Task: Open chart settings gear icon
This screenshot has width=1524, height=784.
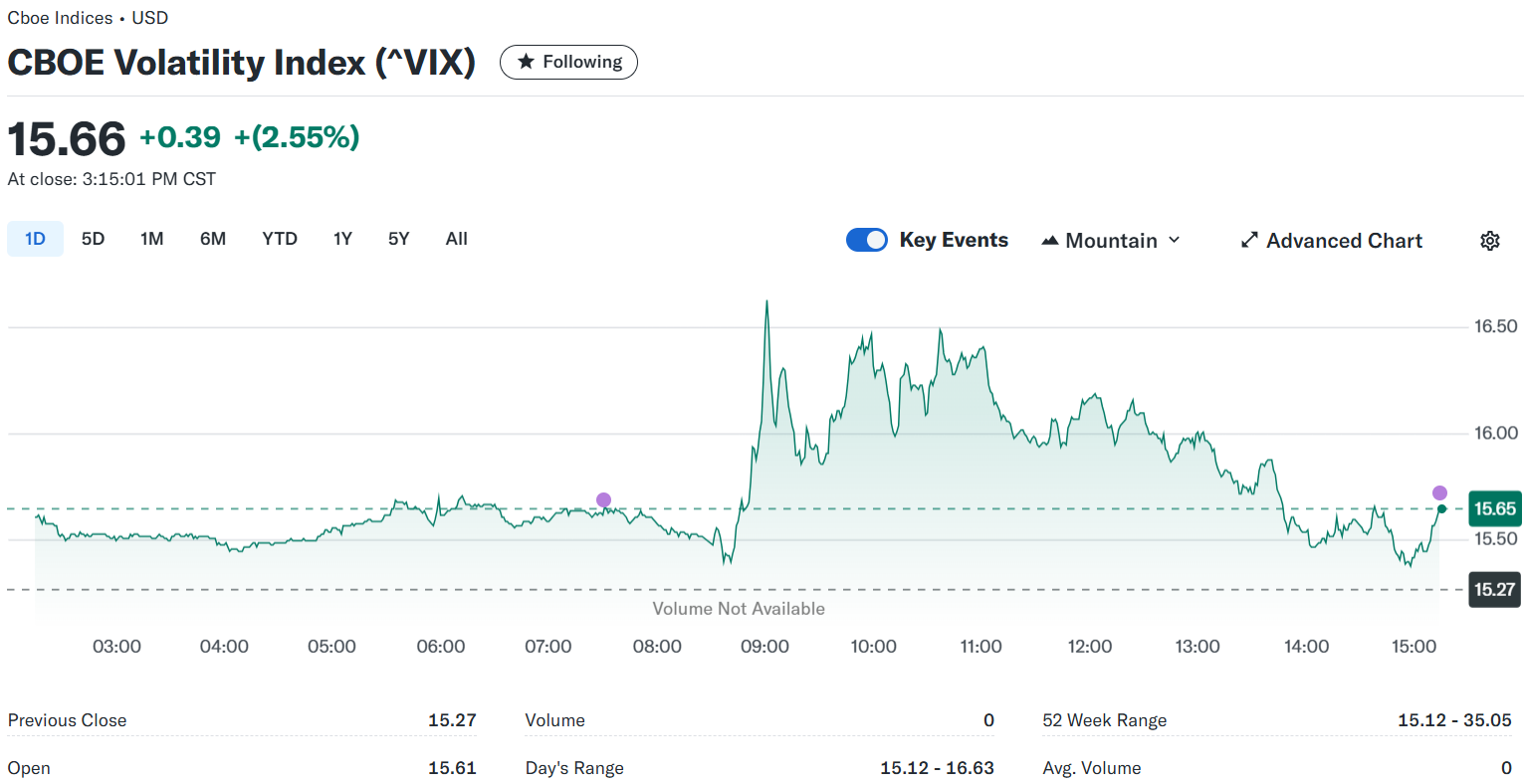Action: 1489,241
